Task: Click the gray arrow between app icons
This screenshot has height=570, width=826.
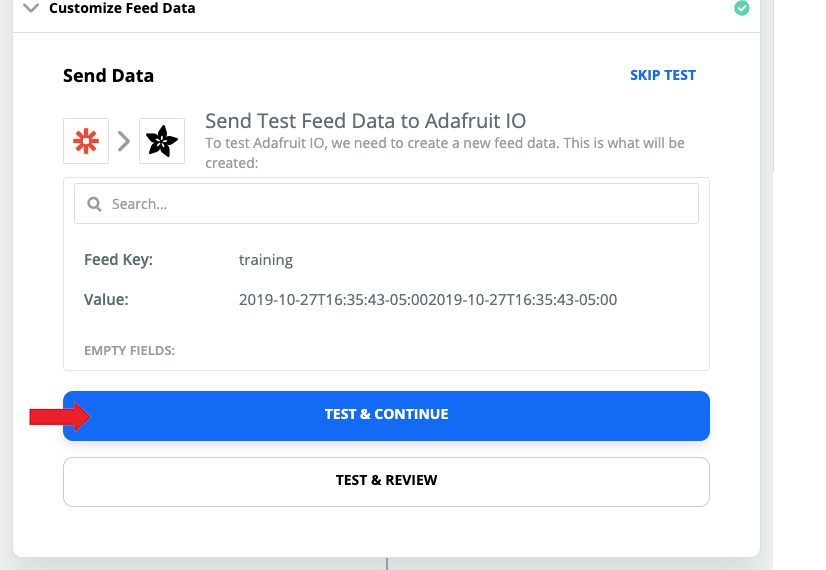Action: [124, 141]
